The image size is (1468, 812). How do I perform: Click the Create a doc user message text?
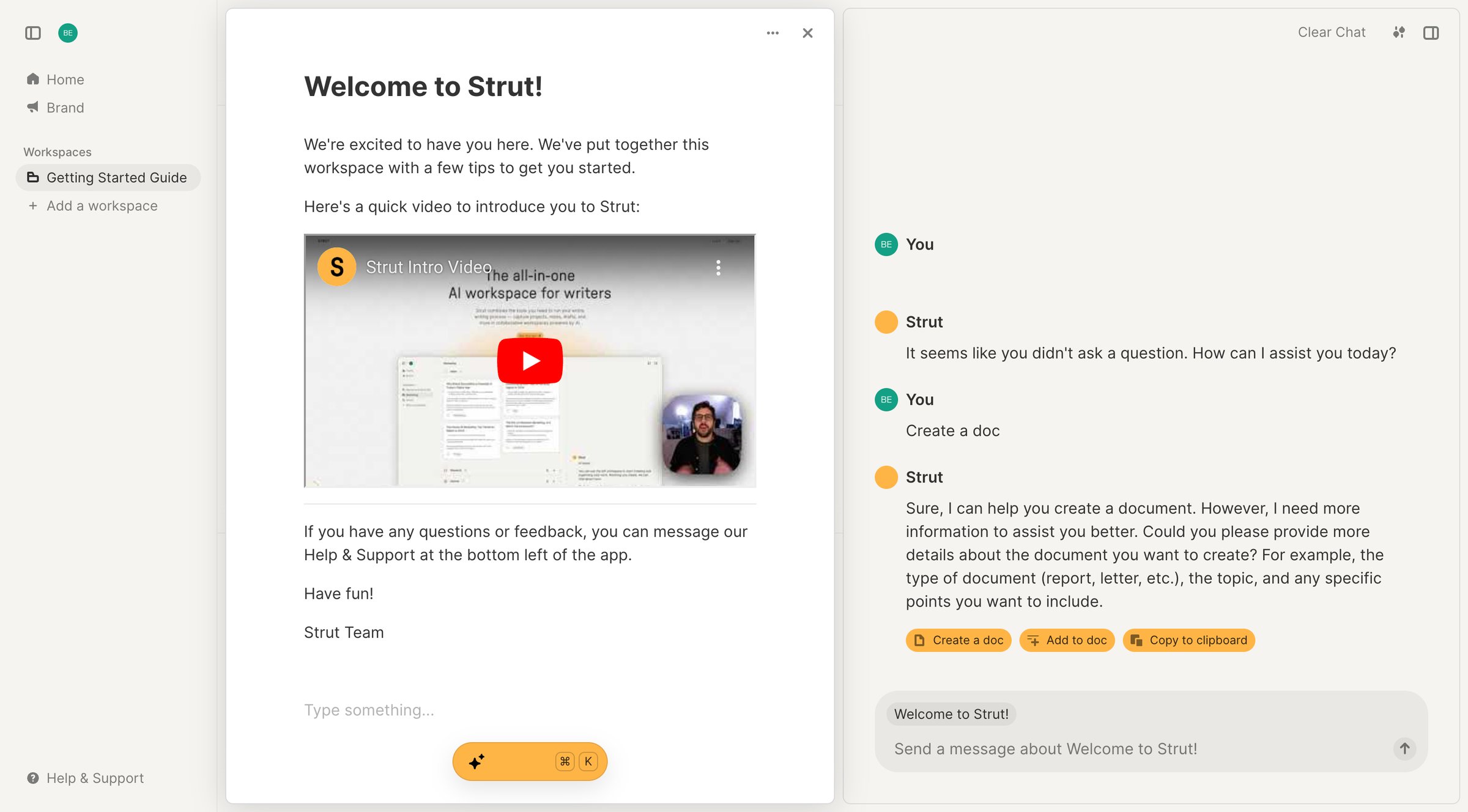pos(952,430)
